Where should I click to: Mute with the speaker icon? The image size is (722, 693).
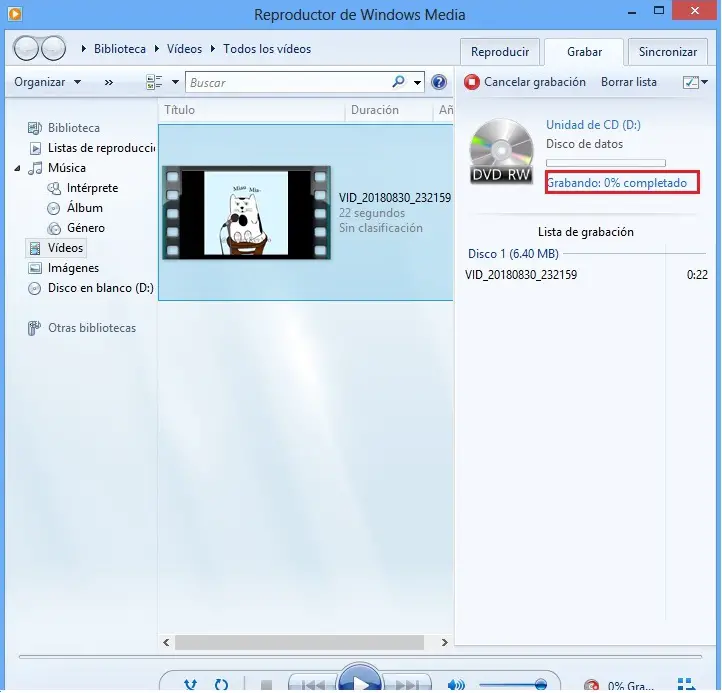click(x=456, y=685)
